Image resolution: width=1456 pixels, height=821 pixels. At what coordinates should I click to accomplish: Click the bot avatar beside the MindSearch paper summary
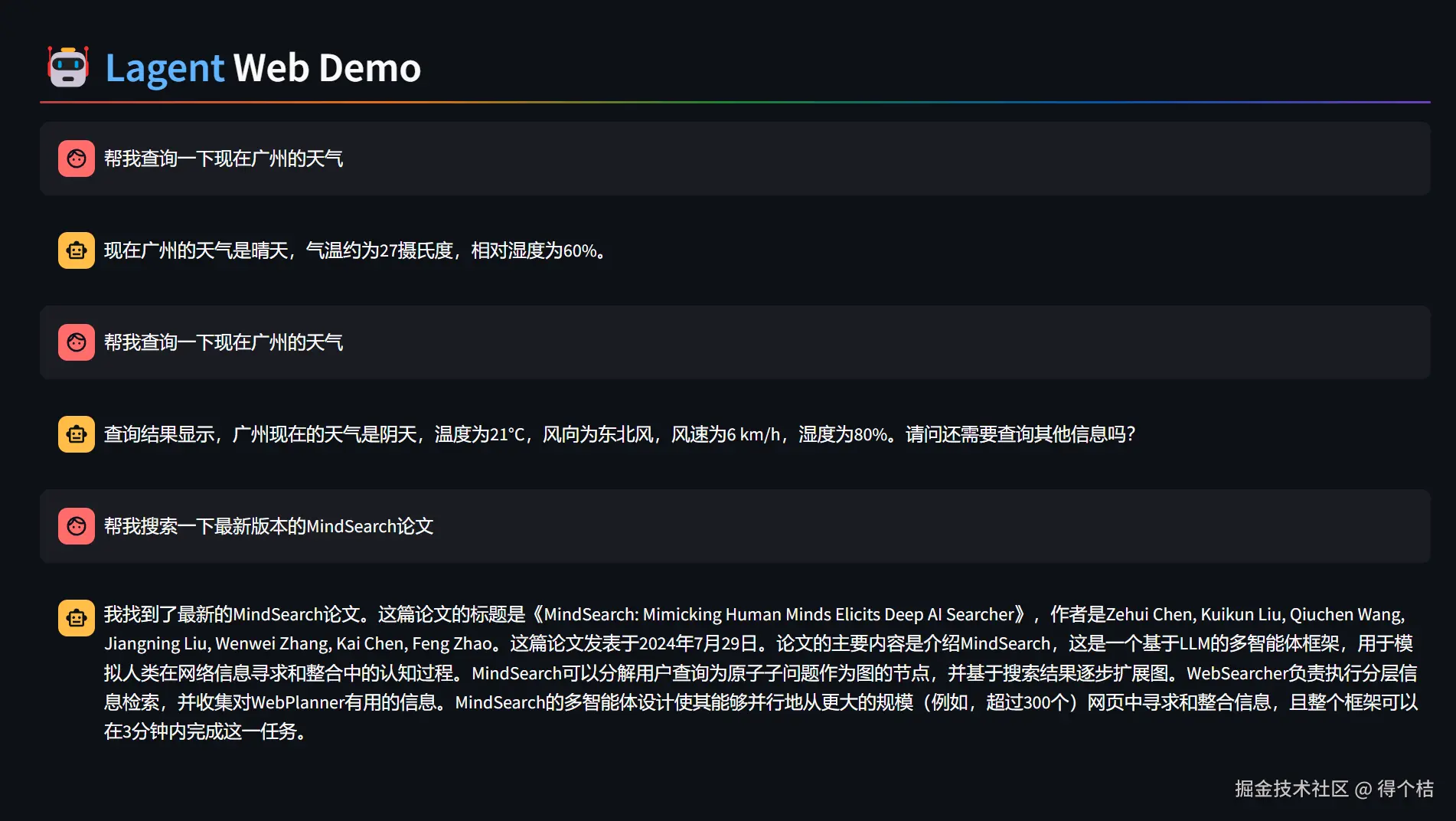(x=77, y=618)
